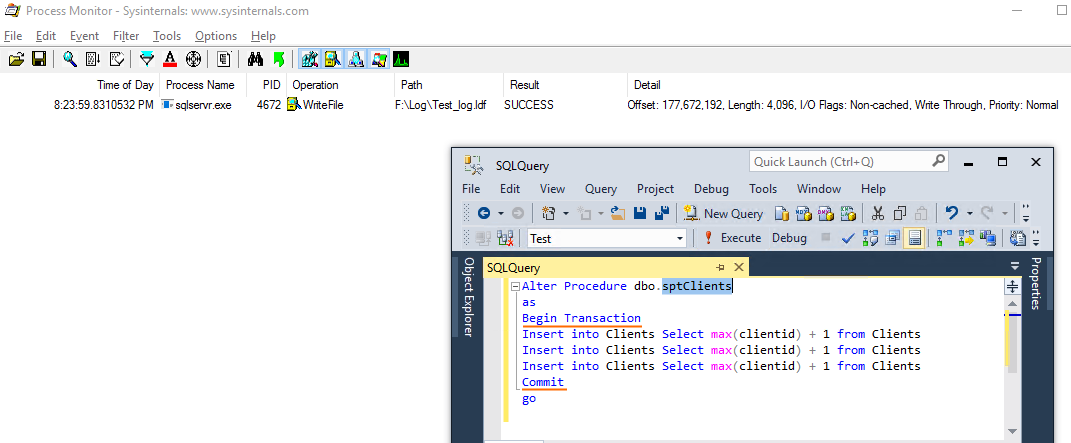The image size is (1071, 443).
Task: Toggle event capture magnifier icon
Action: (70, 59)
